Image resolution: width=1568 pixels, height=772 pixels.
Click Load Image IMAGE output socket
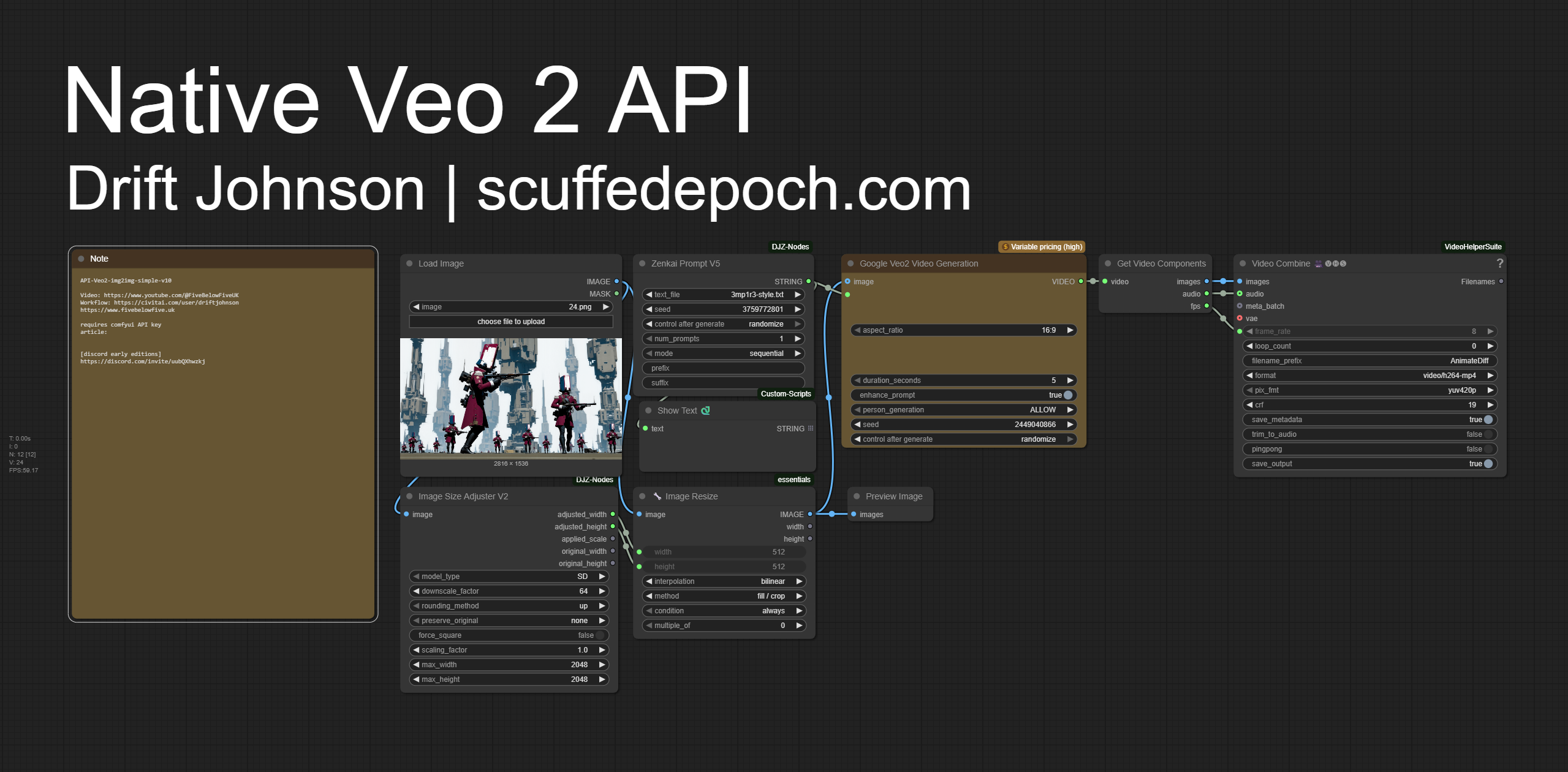[616, 282]
